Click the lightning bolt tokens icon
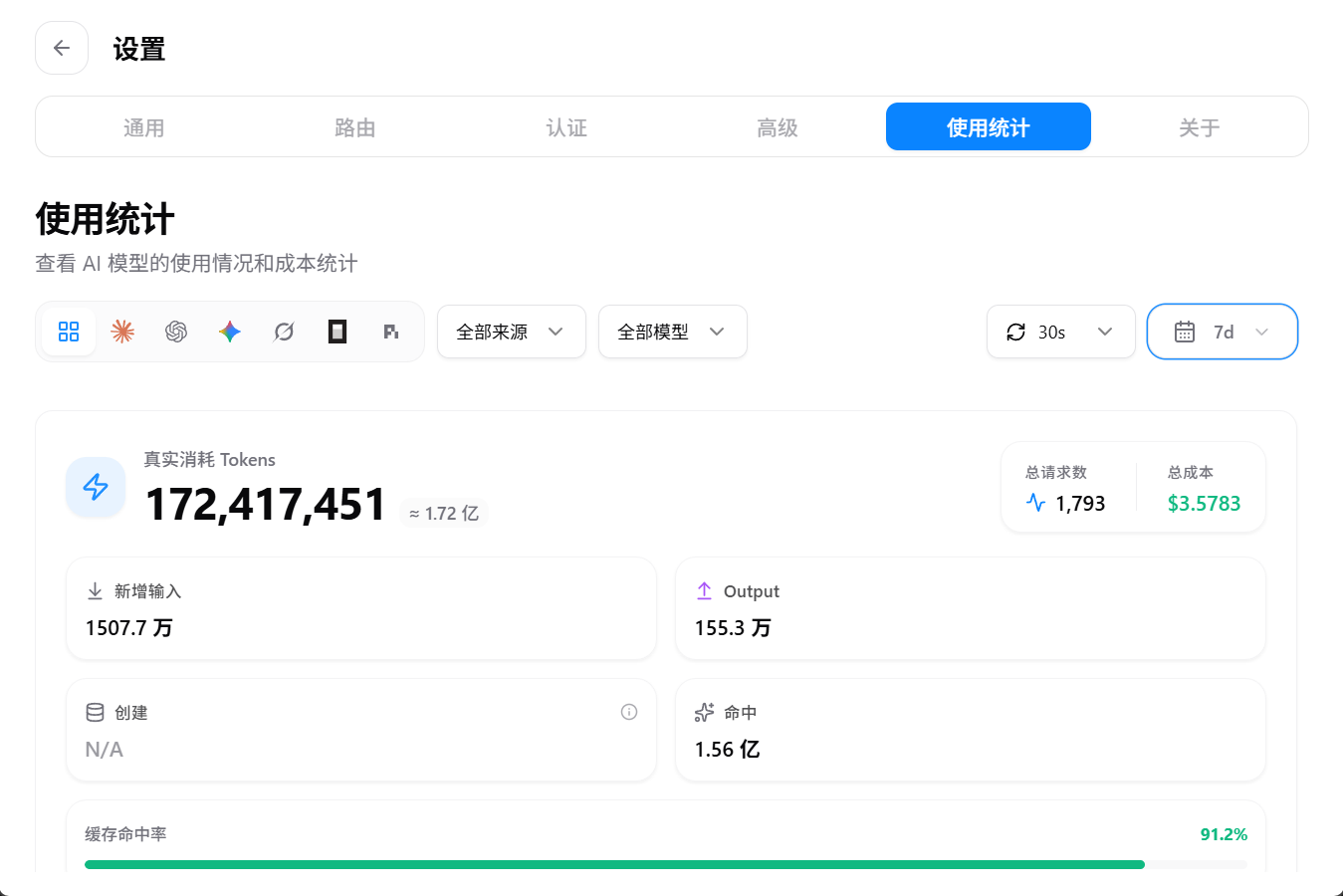Screen dimensions: 1343x896 (x=96, y=487)
